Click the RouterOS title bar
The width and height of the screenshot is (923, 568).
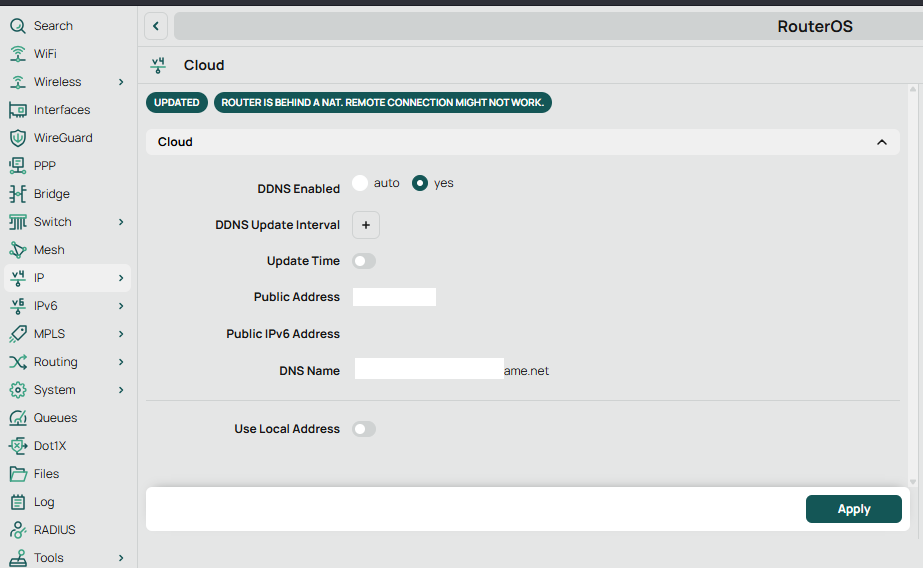point(549,26)
